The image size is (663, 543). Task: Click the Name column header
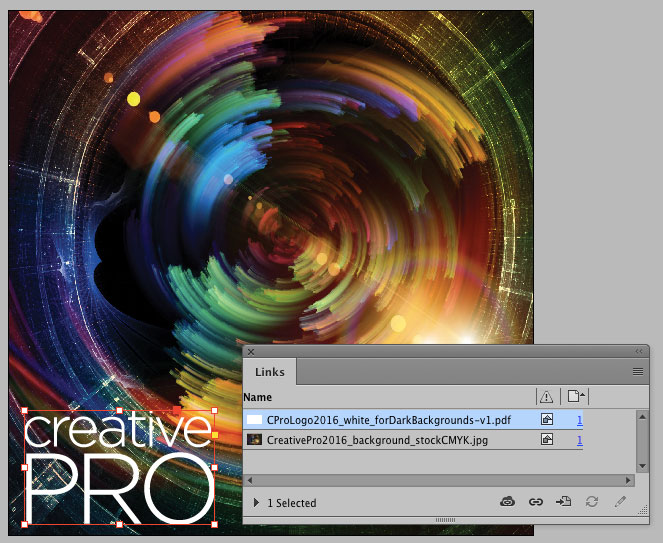coord(258,397)
